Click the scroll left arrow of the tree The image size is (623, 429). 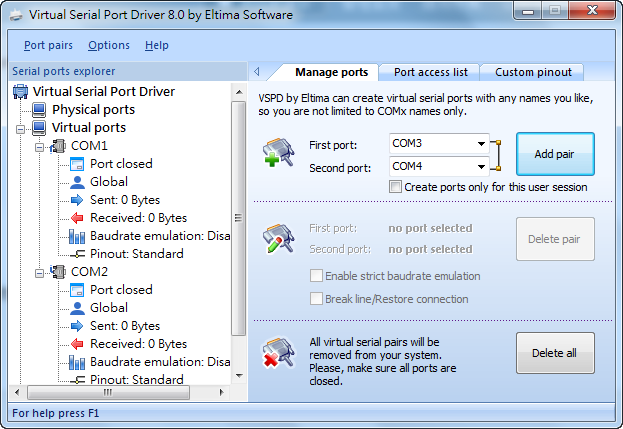pos(17,392)
